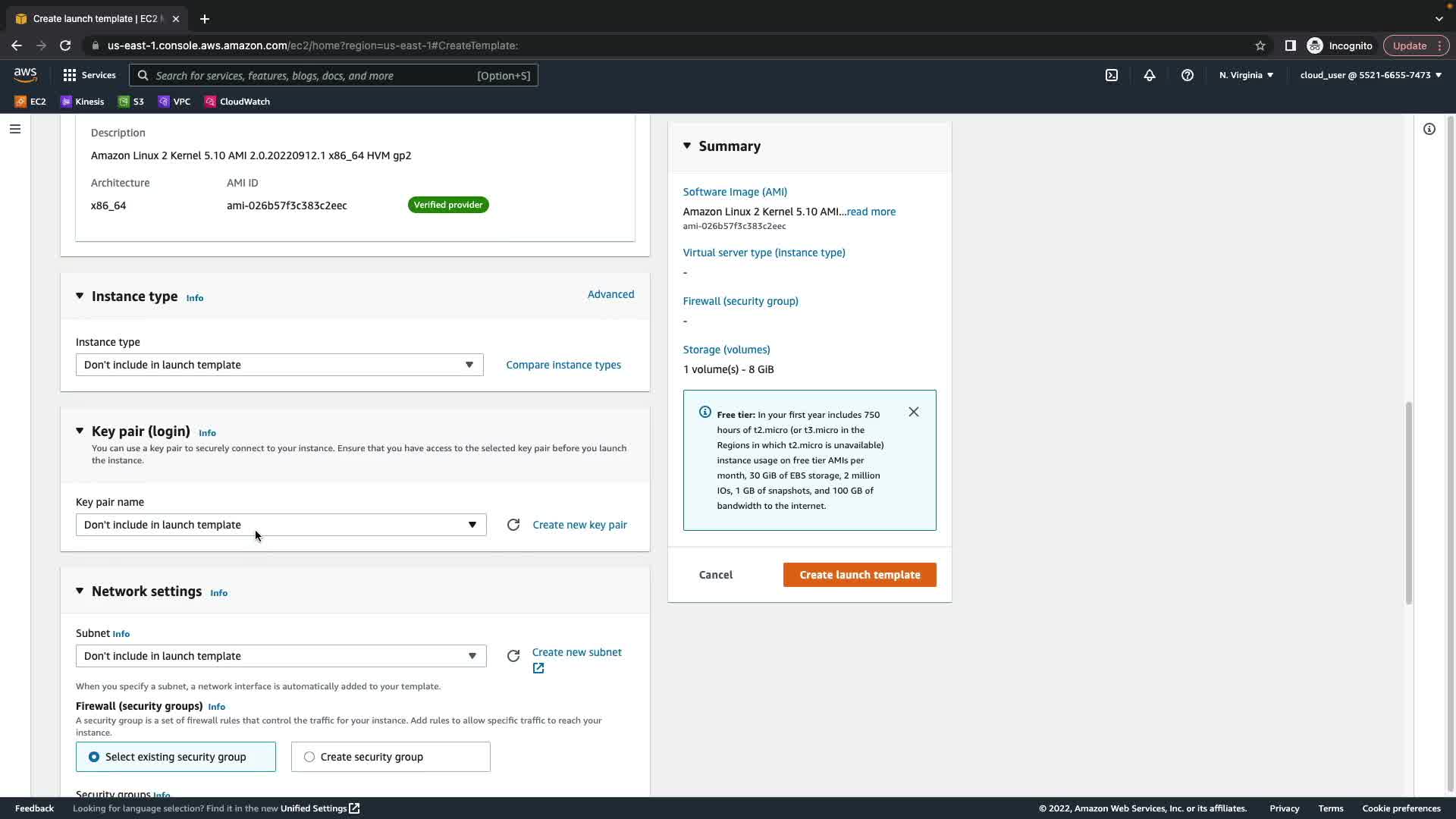The image size is (1456, 819).
Task: Open the Key pair name dropdown
Action: click(281, 525)
